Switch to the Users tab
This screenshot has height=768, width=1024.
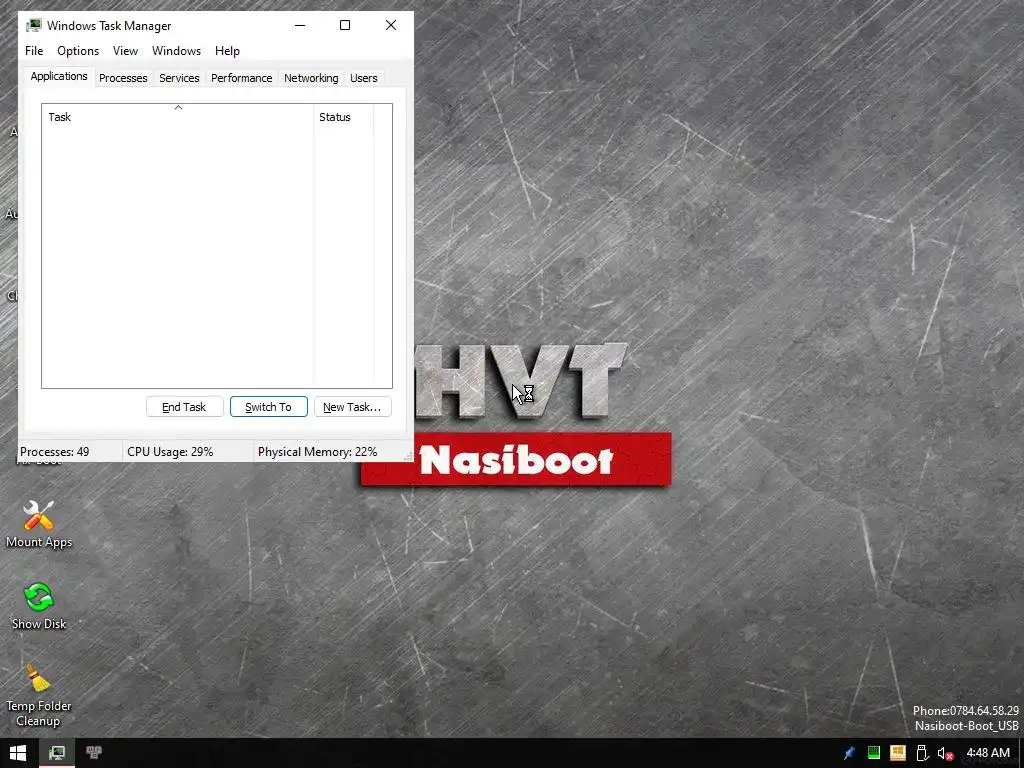tap(364, 78)
